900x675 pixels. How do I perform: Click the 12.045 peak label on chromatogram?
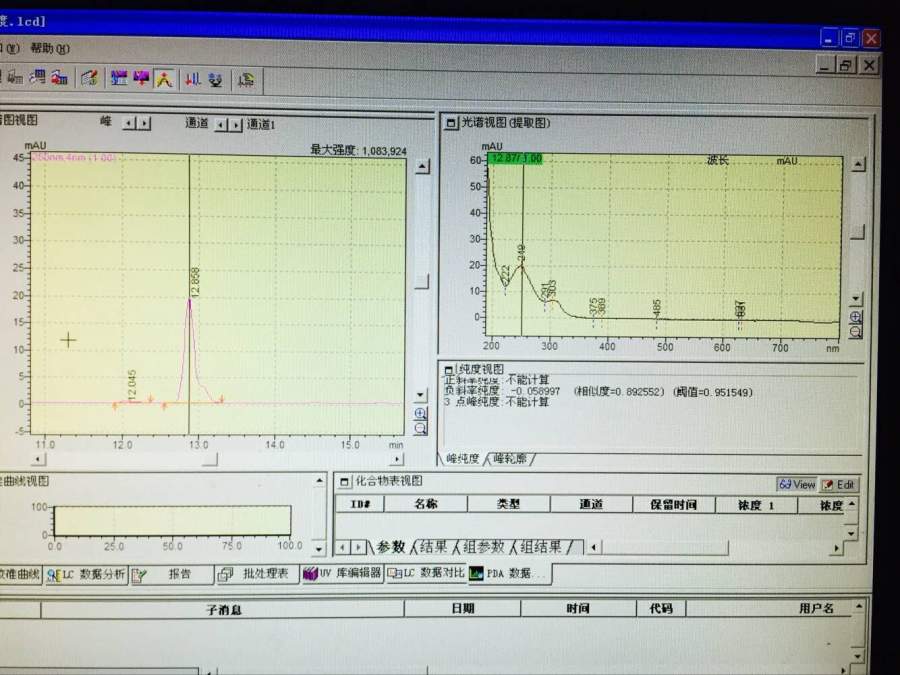tap(132, 385)
